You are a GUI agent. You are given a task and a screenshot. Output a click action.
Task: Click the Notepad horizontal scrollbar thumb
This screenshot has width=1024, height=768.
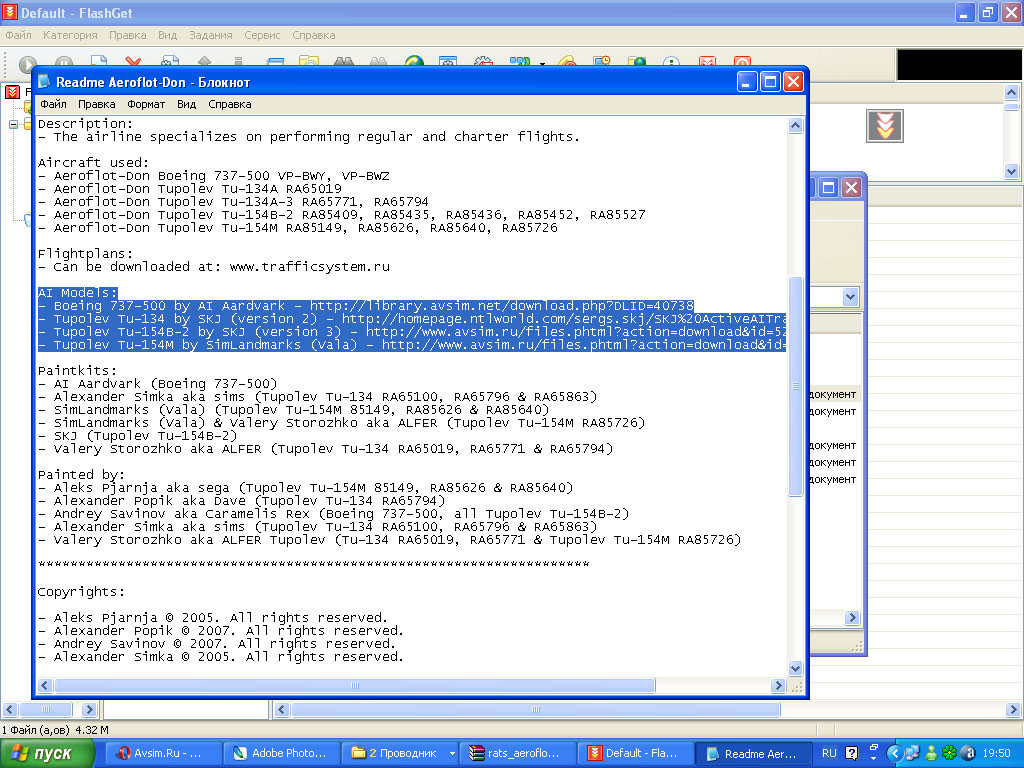(355, 686)
